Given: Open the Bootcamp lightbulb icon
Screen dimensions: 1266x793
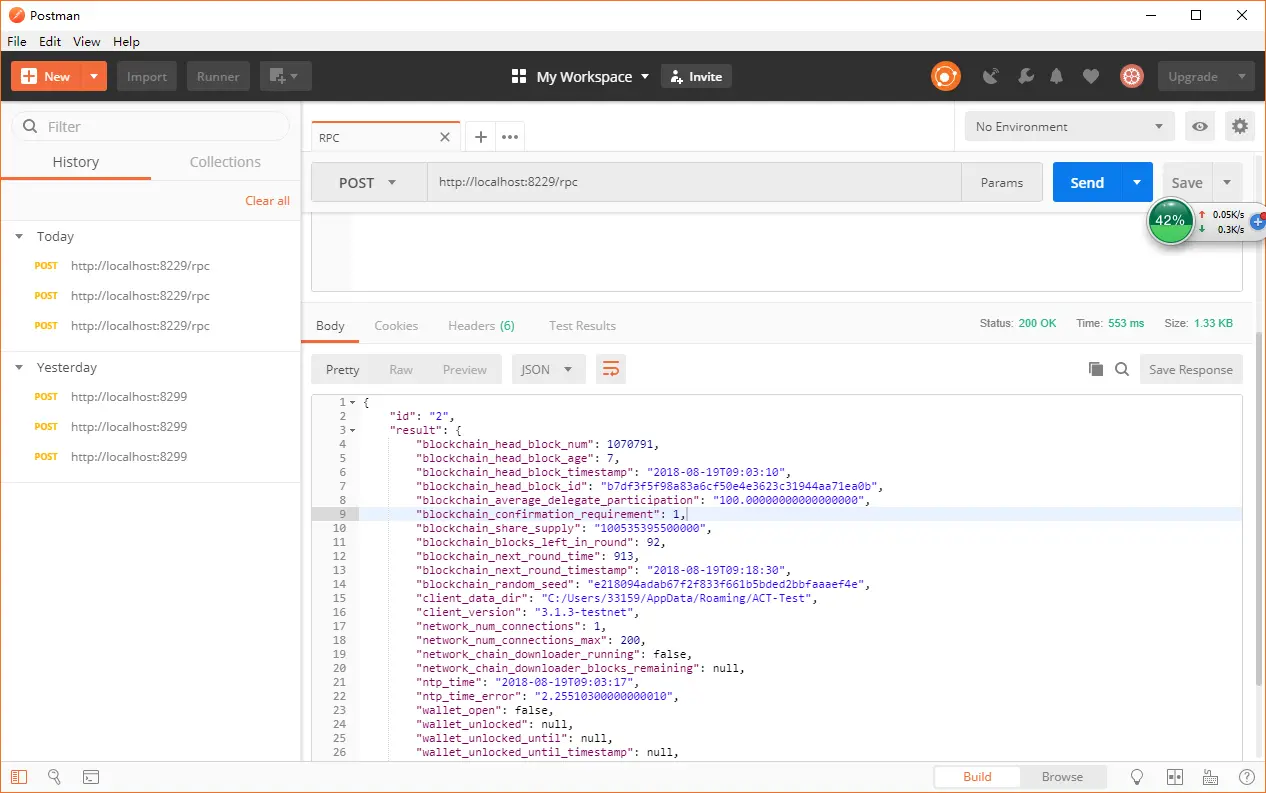Looking at the screenshot, I should point(1137,777).
